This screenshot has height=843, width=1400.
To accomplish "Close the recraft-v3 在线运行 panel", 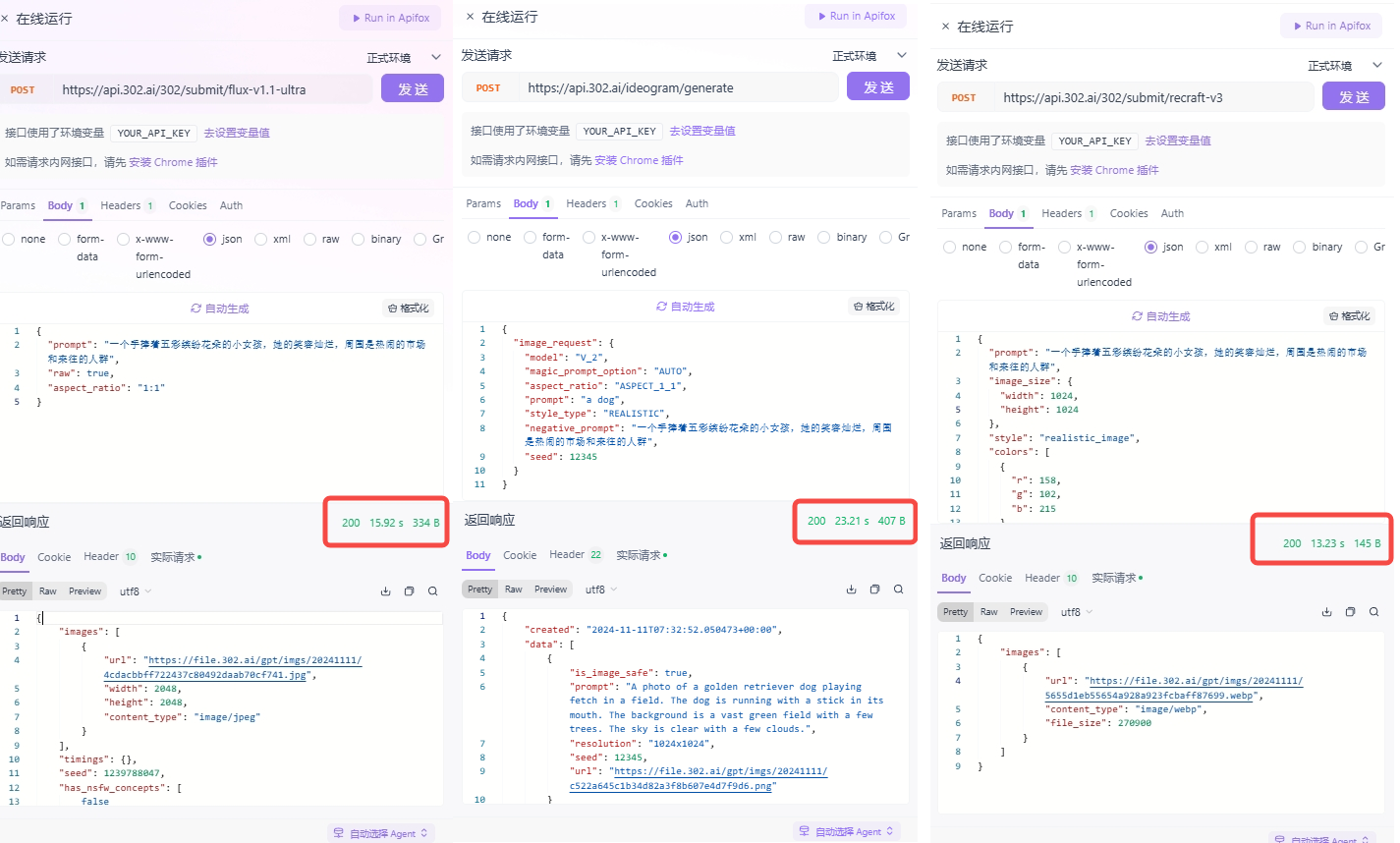I will 946,27.
